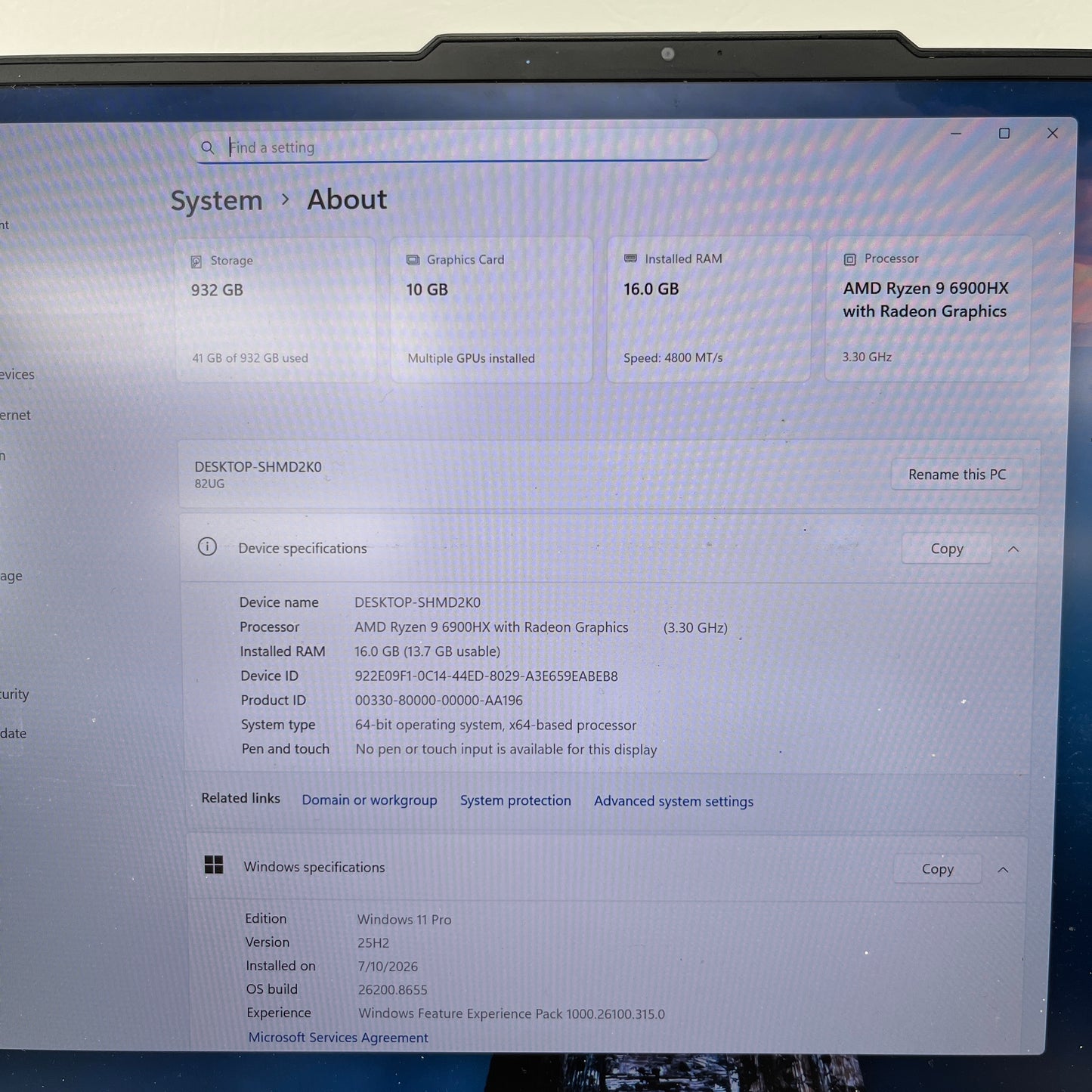Screen dimensions: 1092x1092
Task: Go back to System breadcrumb
Action: tap(217, 200)
